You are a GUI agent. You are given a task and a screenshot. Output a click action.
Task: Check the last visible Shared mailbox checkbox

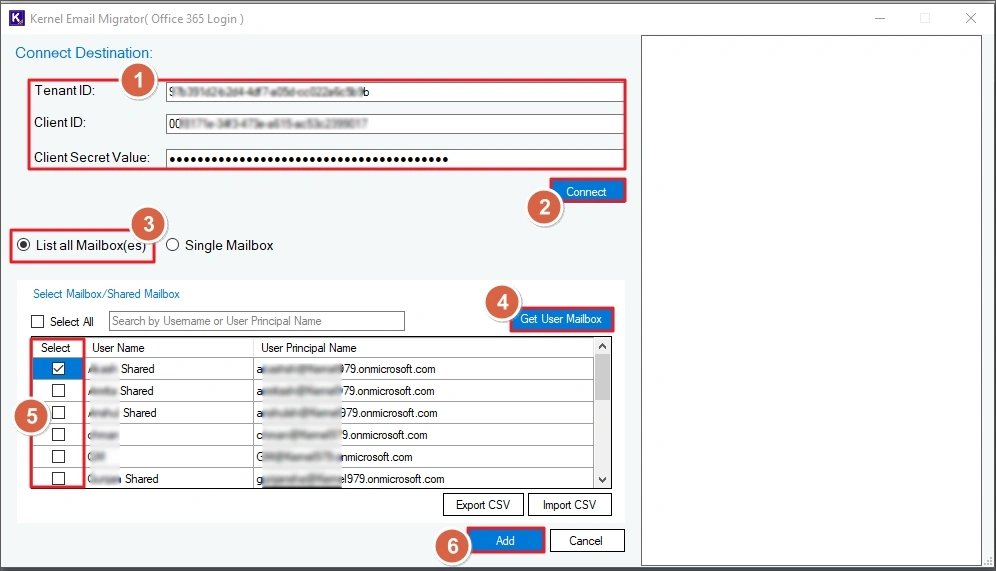58,478
